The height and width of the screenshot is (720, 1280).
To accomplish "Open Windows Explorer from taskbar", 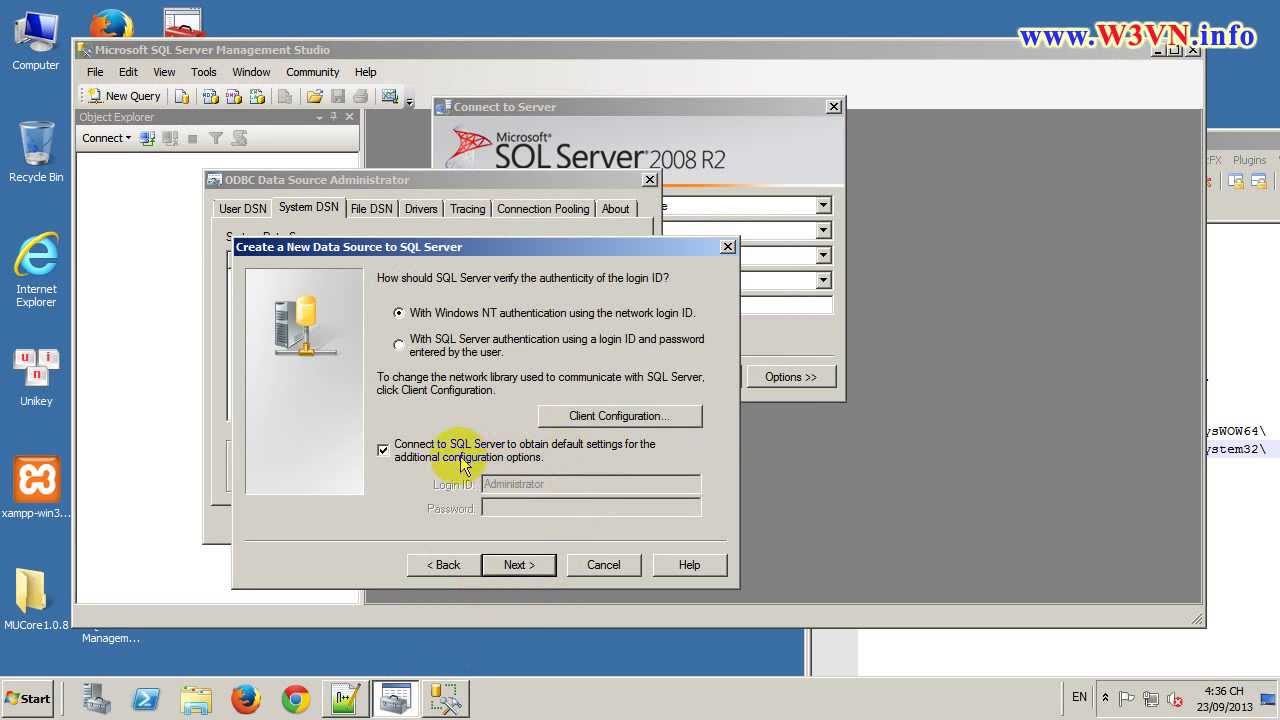I will (196, 698).
